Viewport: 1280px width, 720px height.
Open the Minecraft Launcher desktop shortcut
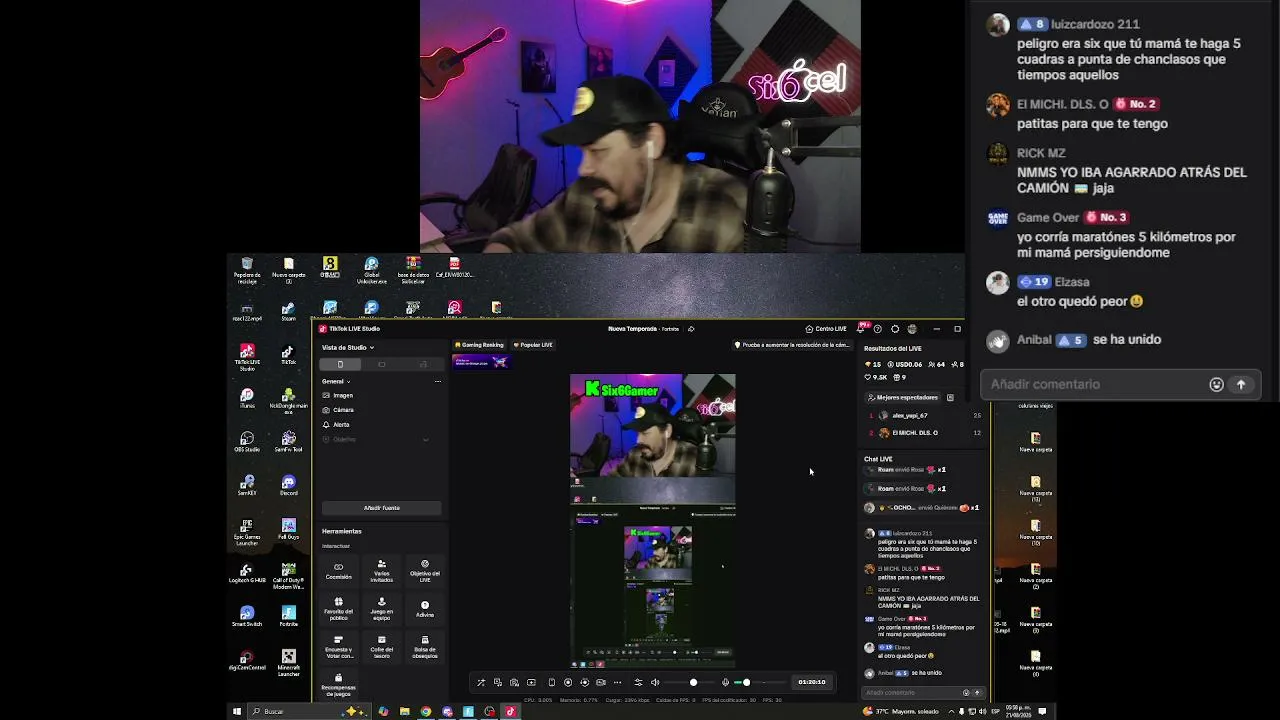point(289,662)
